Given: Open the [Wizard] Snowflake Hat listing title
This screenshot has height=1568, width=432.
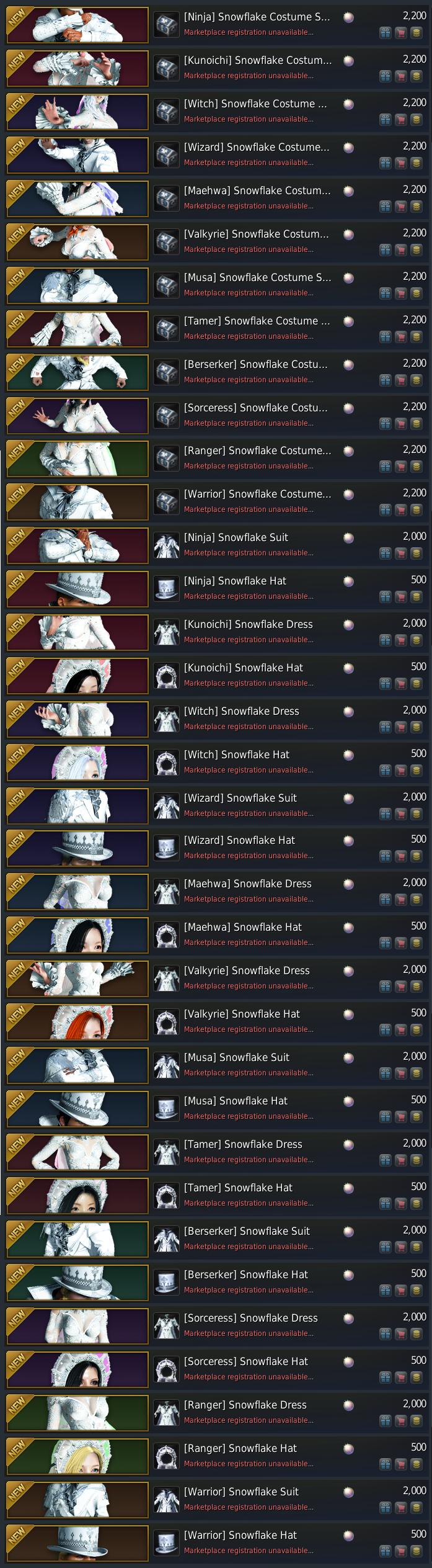Looking at the screenshot, I should [x=239, y=840].
